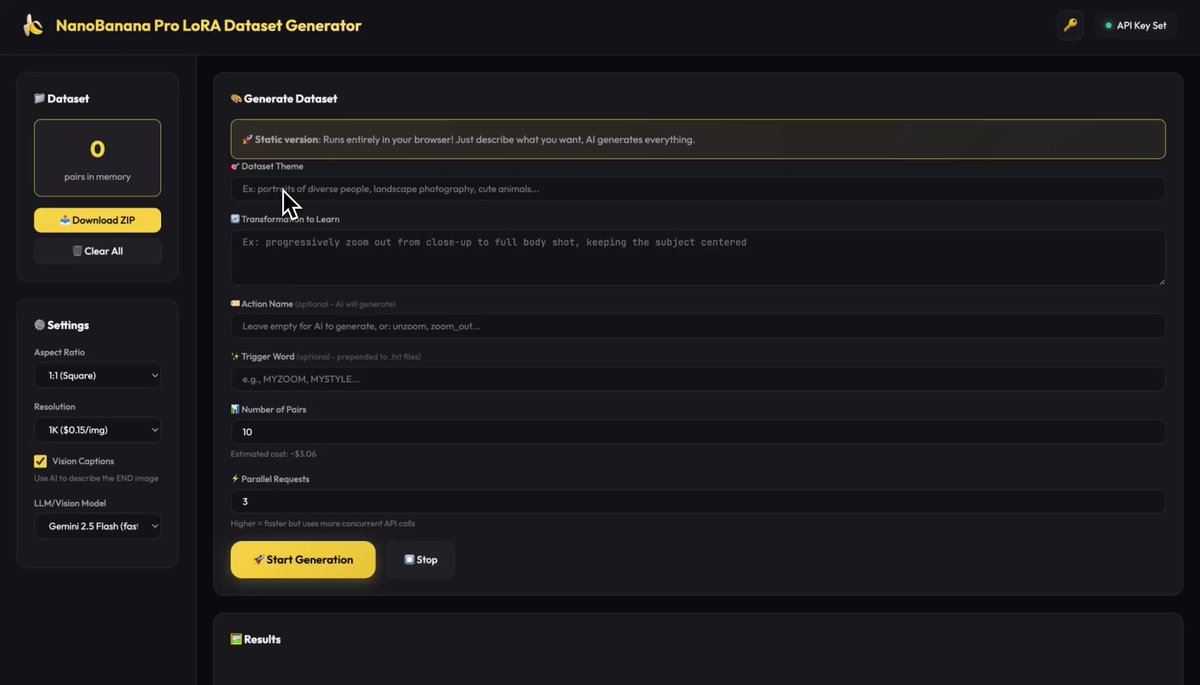Click the Dataset panel heading icon
This screenshot has height=685, width=1200.
[x=39, y=99]
